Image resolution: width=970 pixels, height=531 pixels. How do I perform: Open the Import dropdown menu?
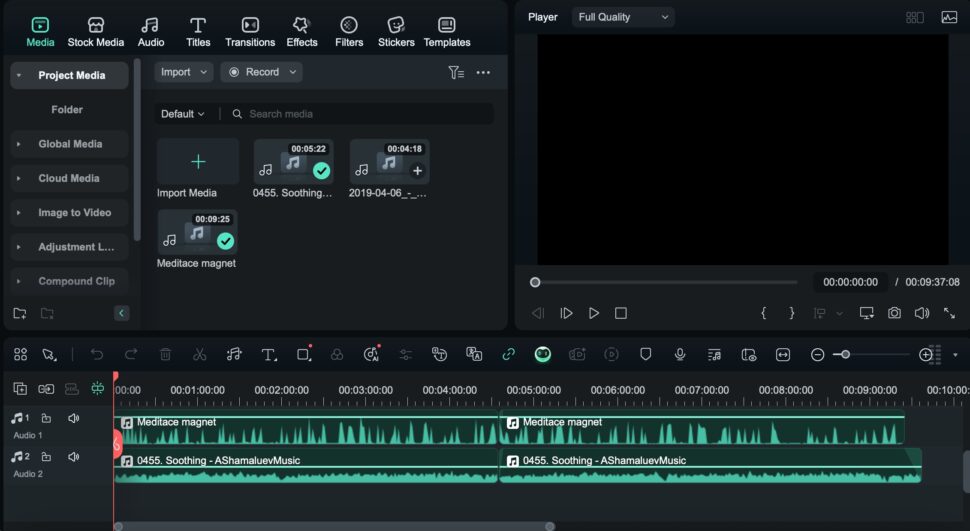[x=184, y=72]
